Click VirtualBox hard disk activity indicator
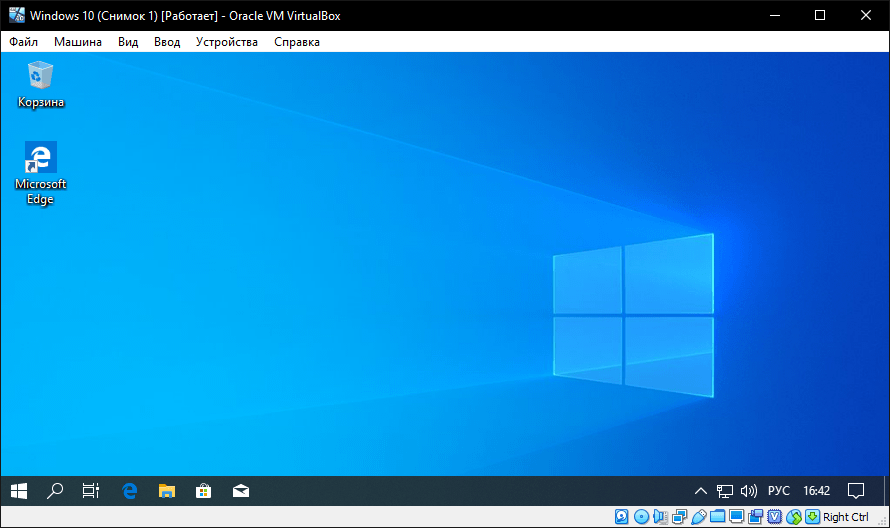890x528 pixels. tap(622, 517)
